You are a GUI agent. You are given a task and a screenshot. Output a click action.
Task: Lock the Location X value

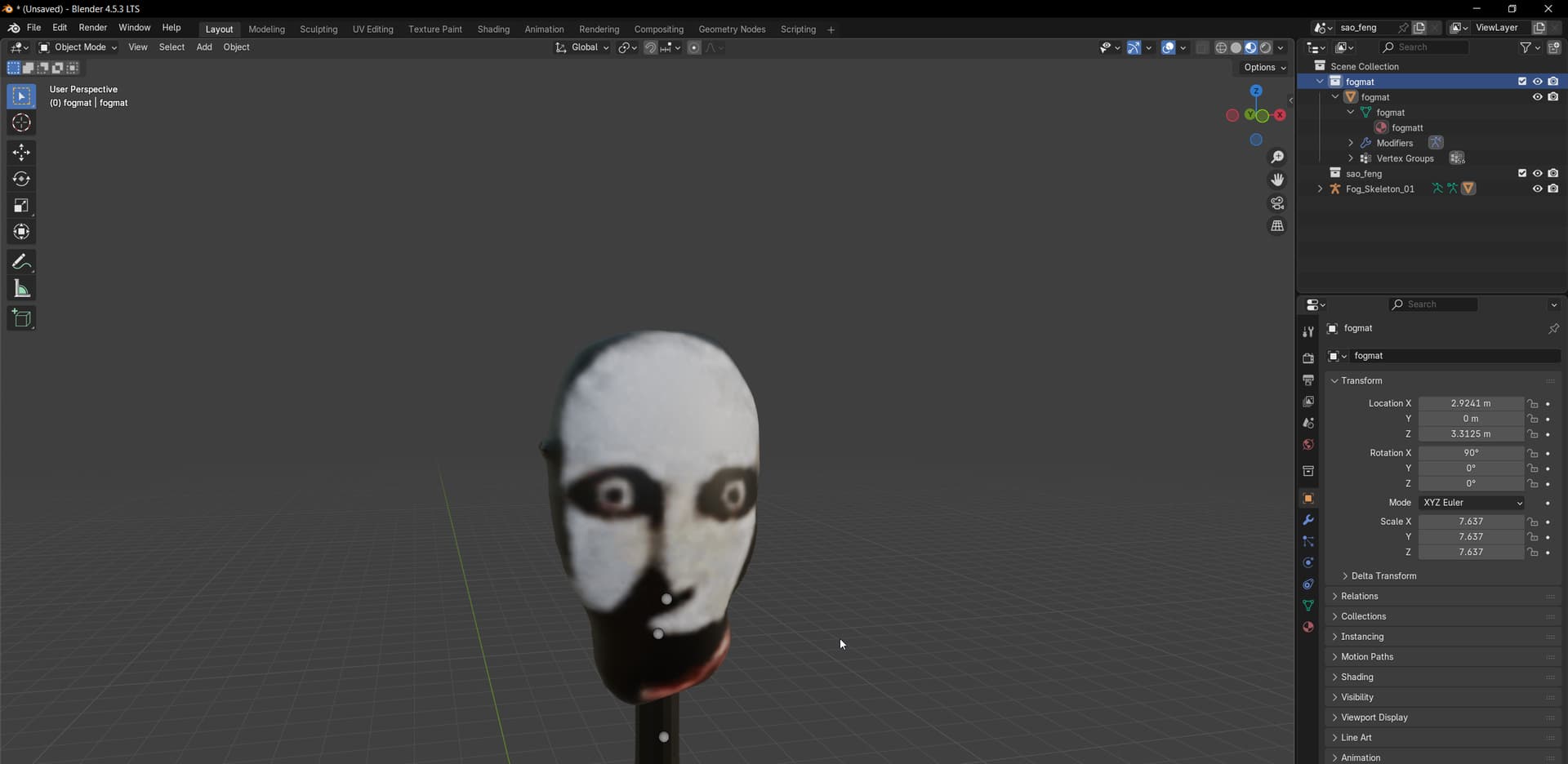1533,404
